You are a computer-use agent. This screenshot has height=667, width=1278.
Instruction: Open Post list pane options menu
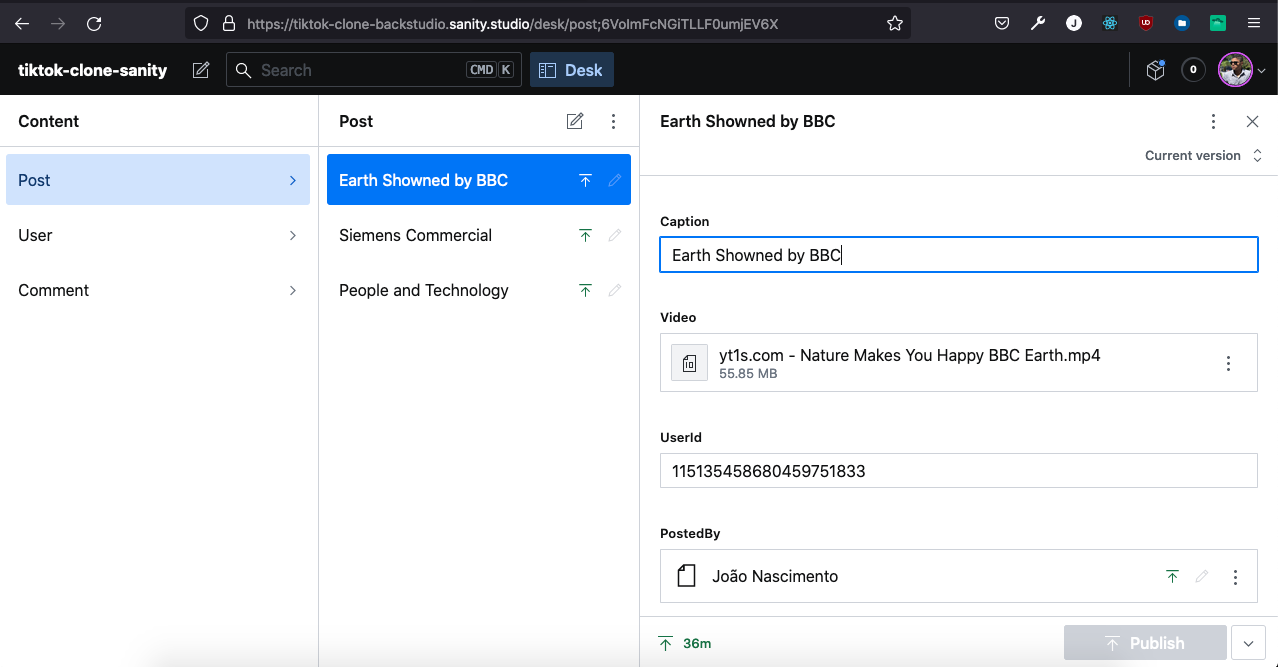coord(614,121)
